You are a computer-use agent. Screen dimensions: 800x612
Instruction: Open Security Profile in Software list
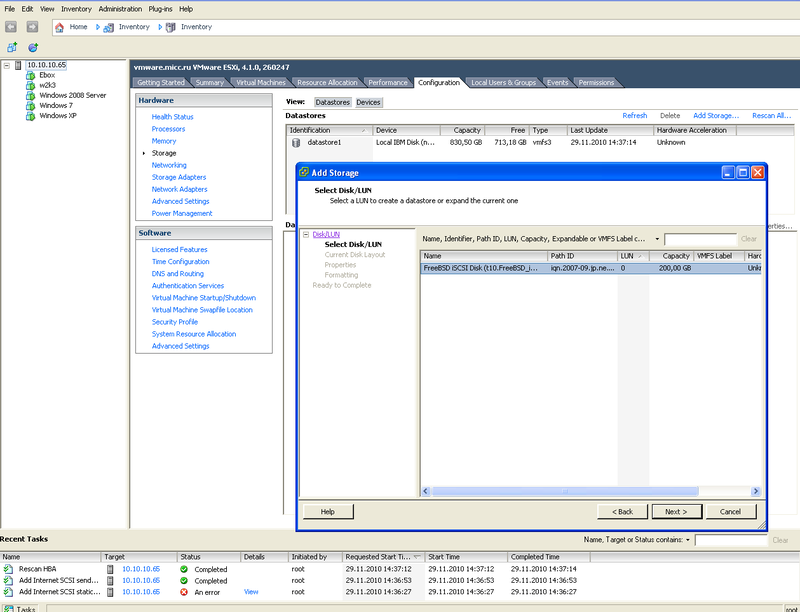click(x=174, y=322)
